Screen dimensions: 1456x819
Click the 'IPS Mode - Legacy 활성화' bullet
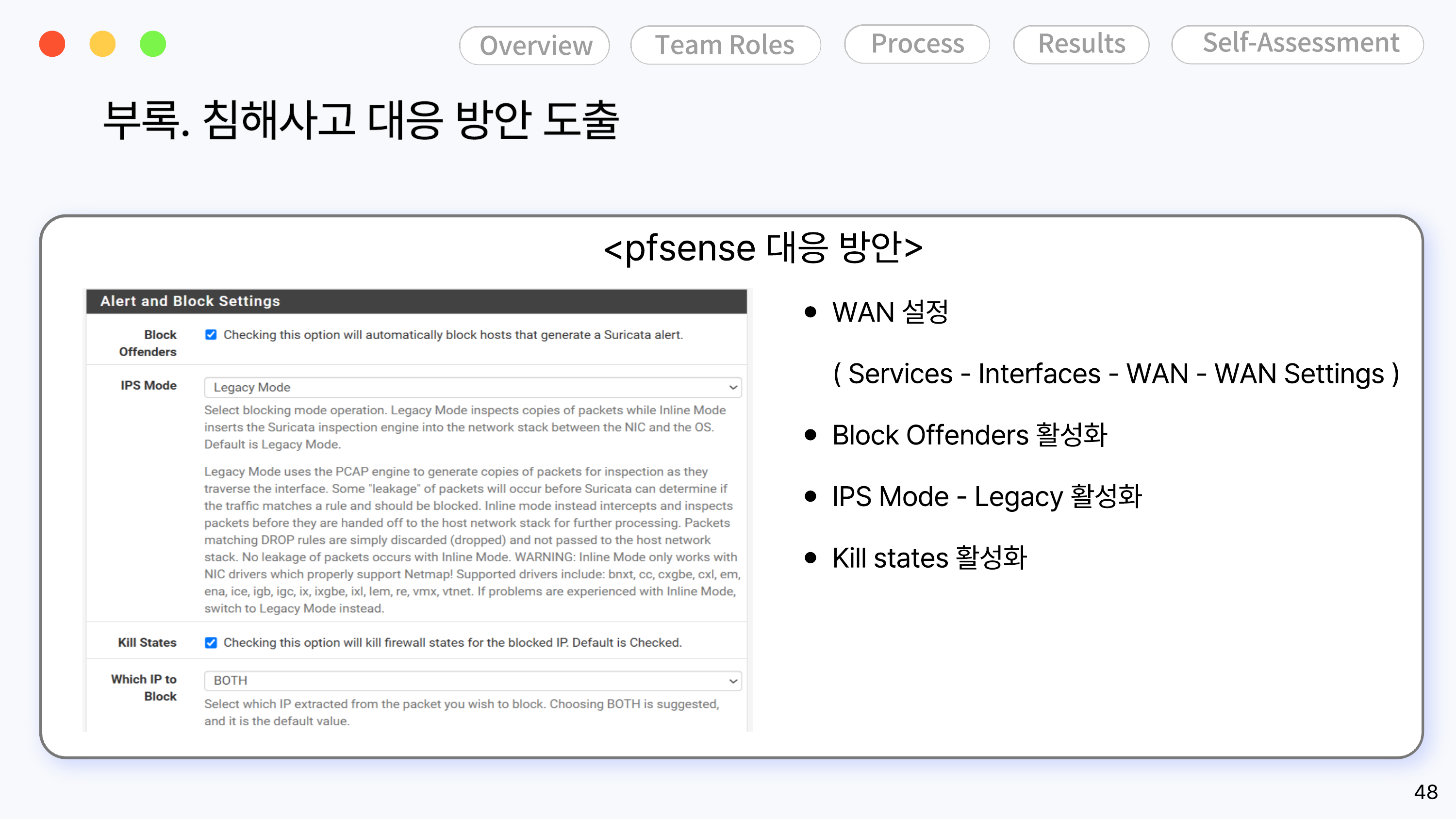click(x=987, y=497)
